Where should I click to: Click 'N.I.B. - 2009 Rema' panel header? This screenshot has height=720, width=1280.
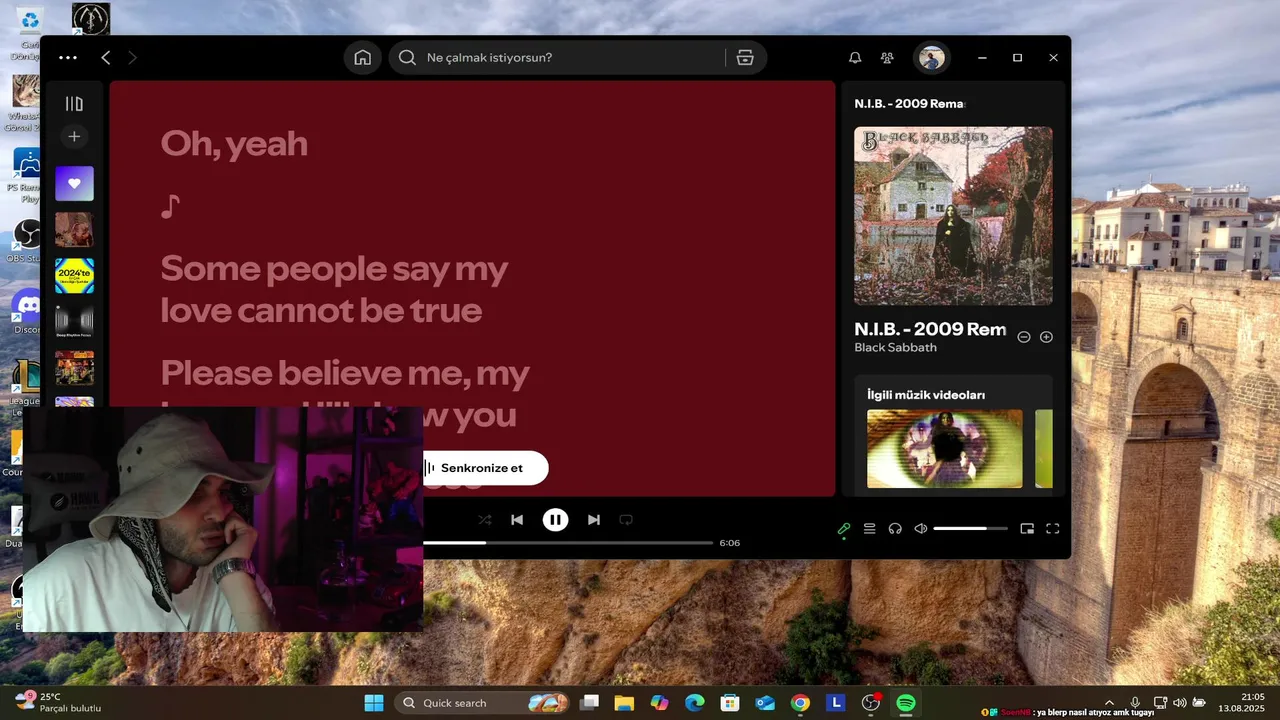909,104
